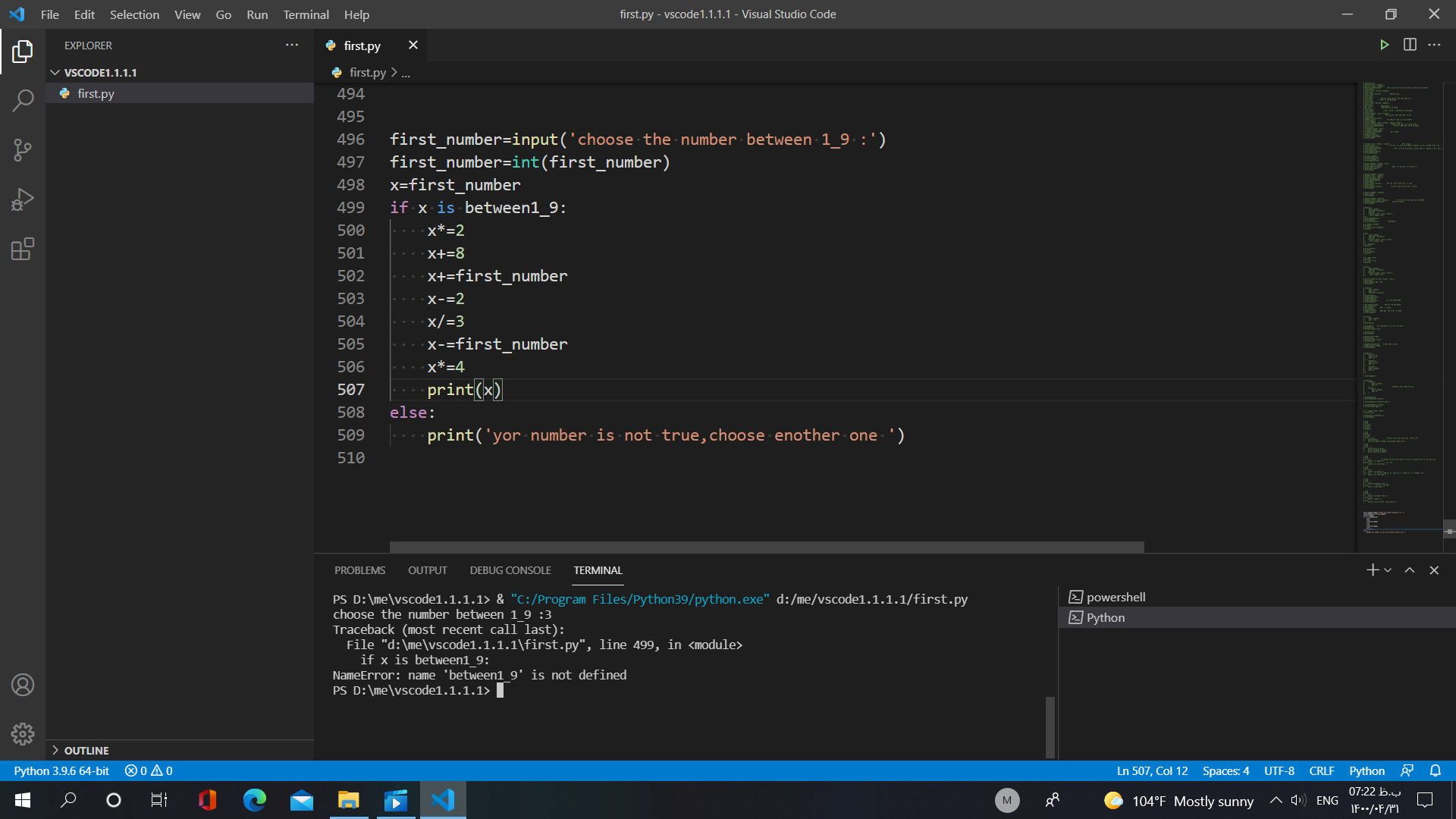
Task: Open the View menu
Action: click(x=187, y=14)
